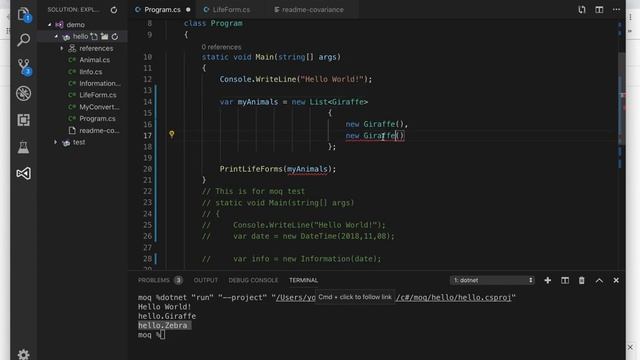
Task: Click 'hello.Zebra' output in terminal
Action: pos(162,326)
